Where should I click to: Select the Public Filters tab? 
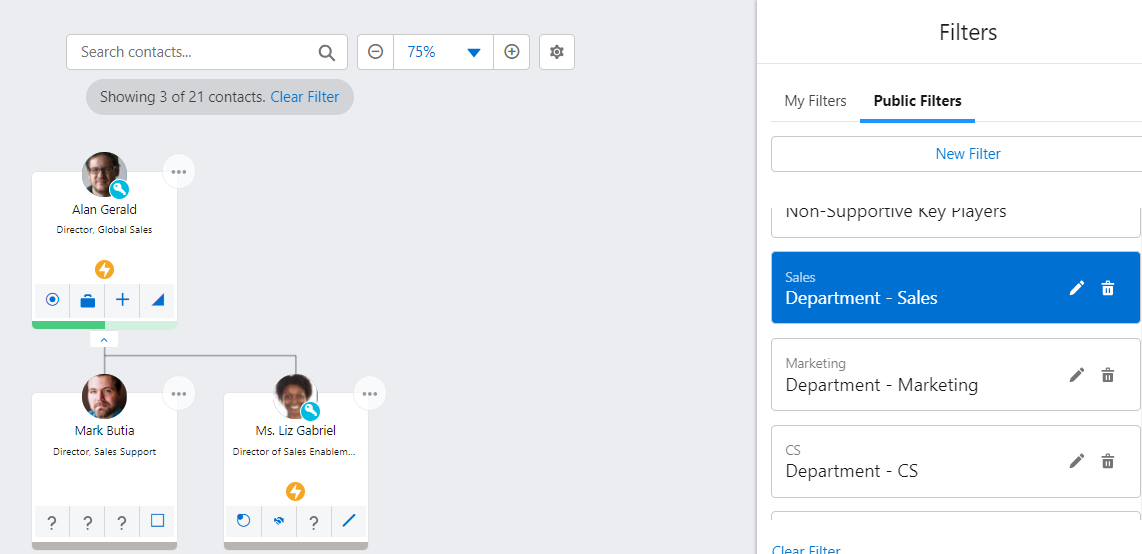[917, 101]
